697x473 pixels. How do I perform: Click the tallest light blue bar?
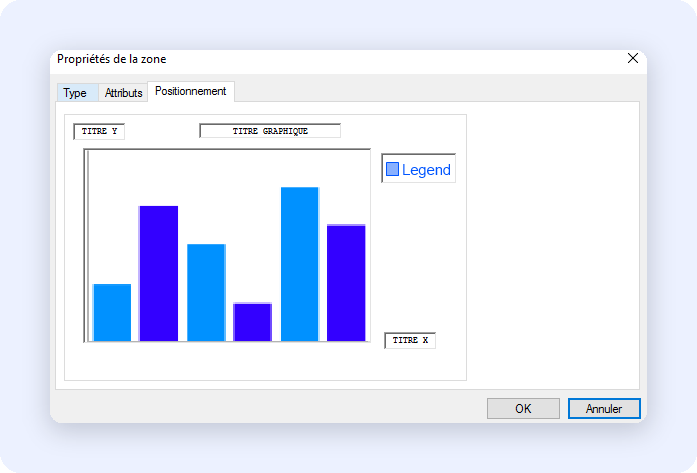coord(300,264)
